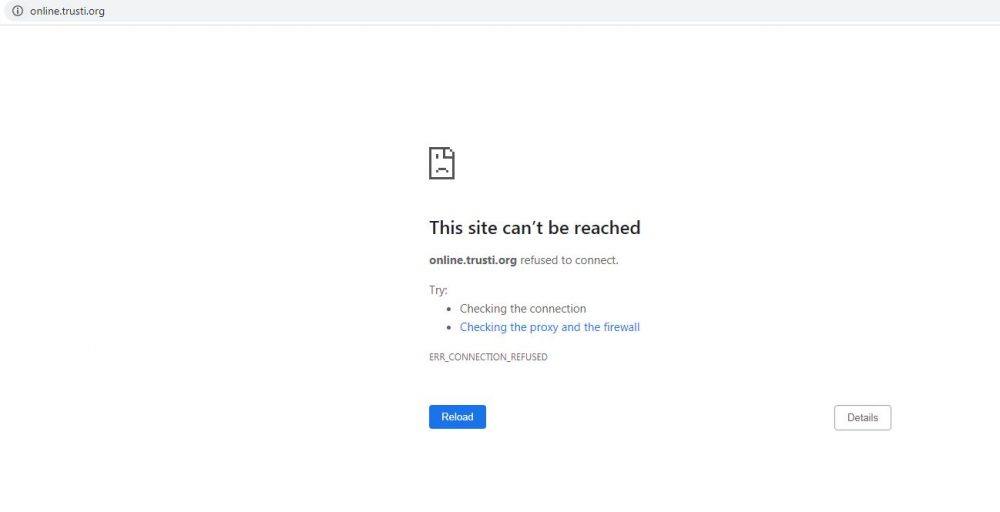Click the ERR_CONNECTION_REFUSED error code
Viewport: 1000px width, 512px height.
pos(488,357)
